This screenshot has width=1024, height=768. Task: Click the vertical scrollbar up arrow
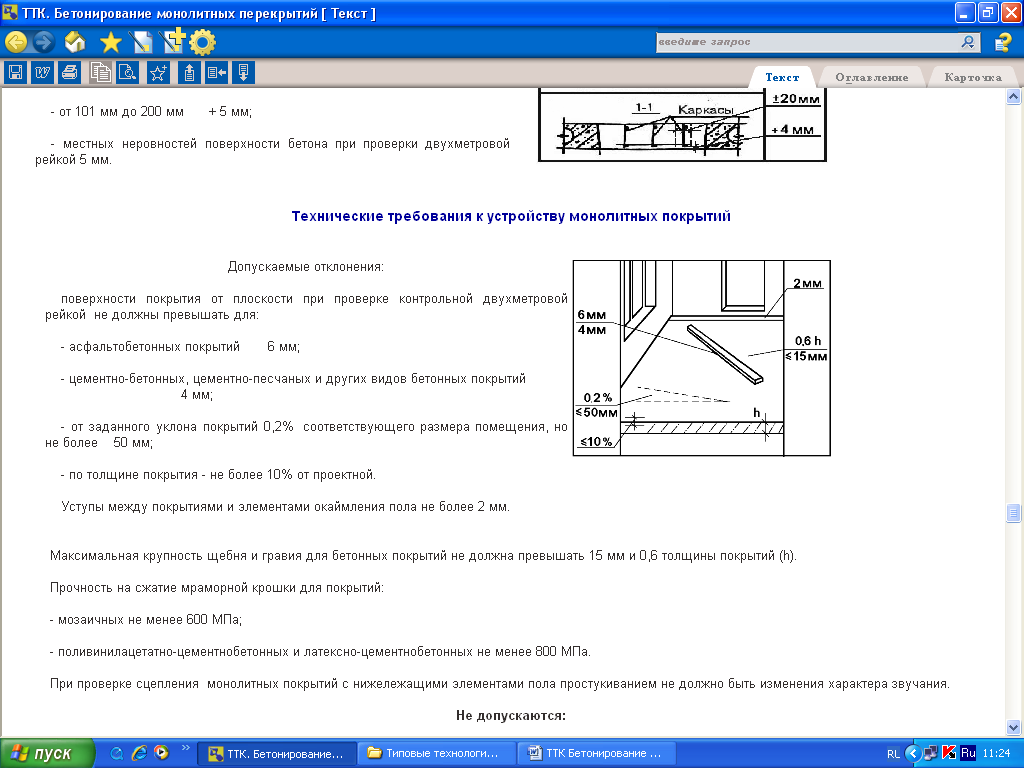1014,97
